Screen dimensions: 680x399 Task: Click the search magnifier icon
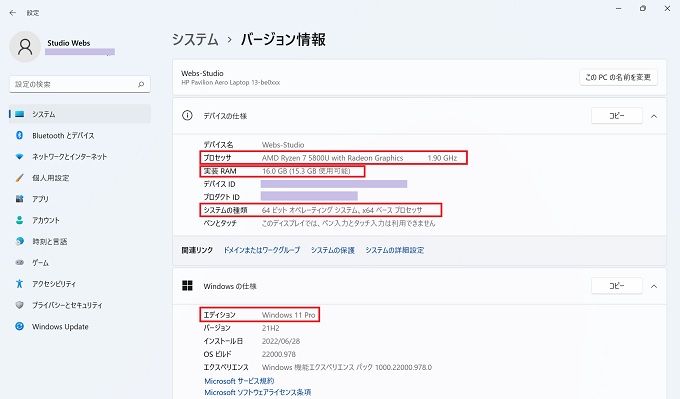[141, 84]
